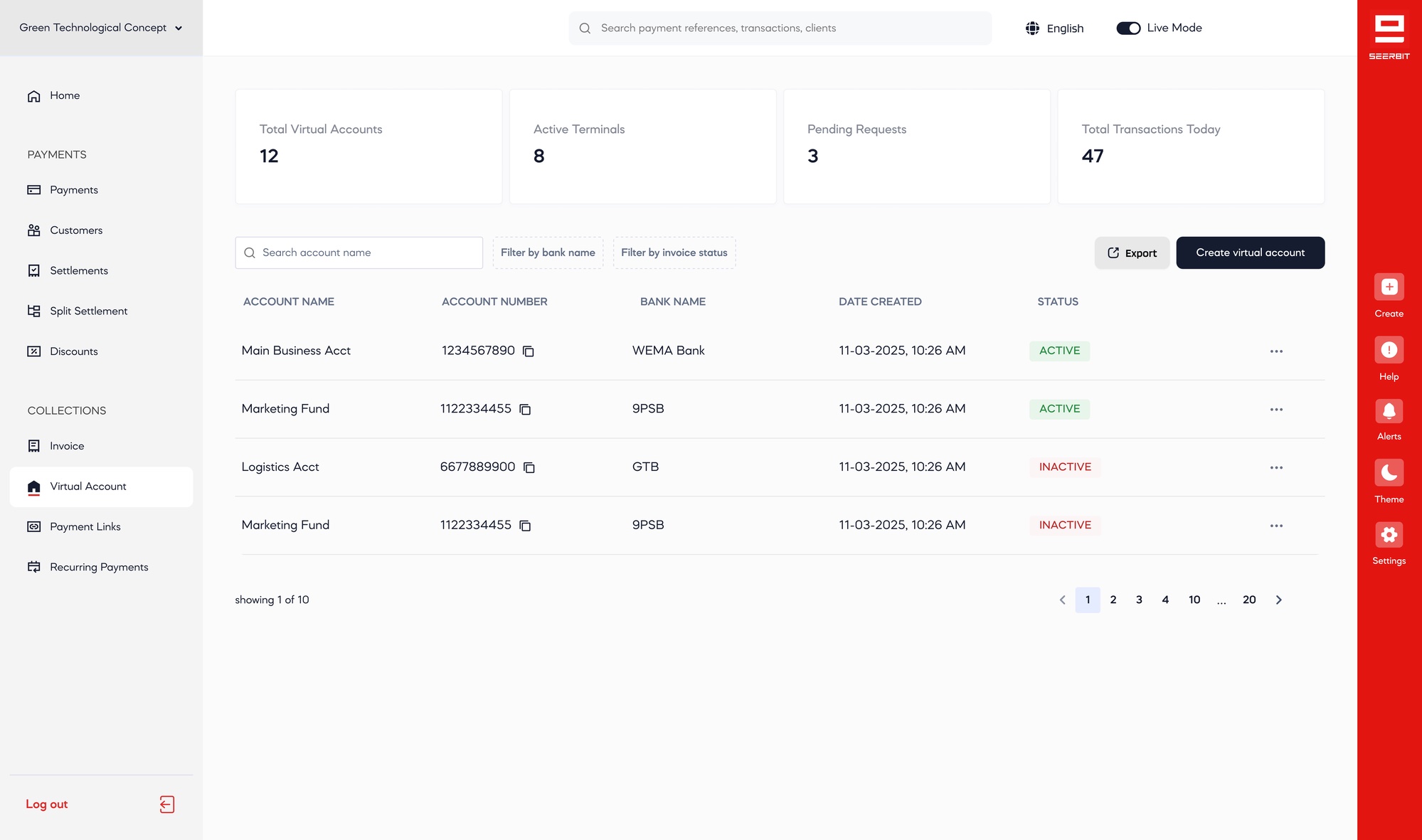
Task: Click the GTB bank cell
Action: [x=645, y=467]
